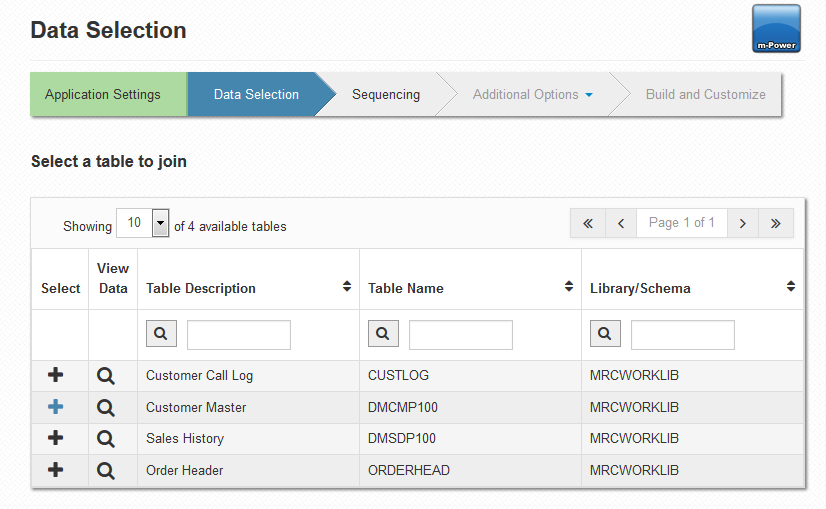Click the Library/Schema filter field
Screen dimensions: 826x509
coord(683,335)
